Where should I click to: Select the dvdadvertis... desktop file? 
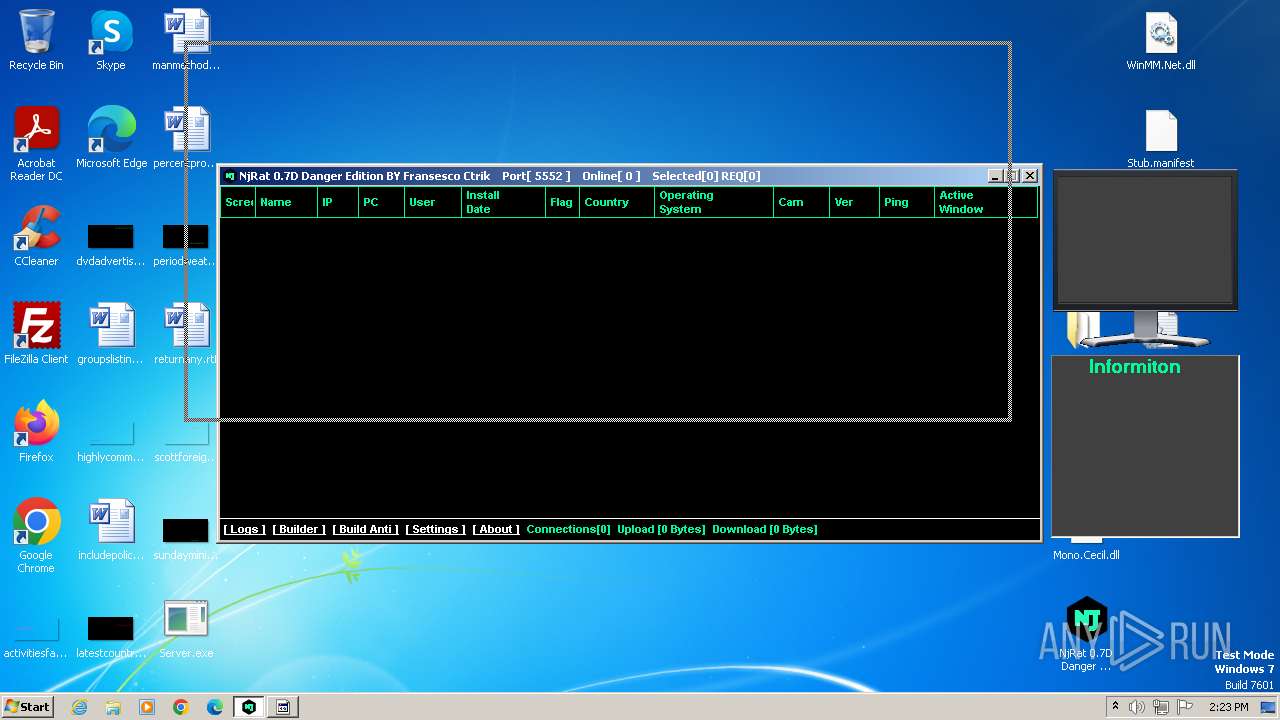point(110,243)
